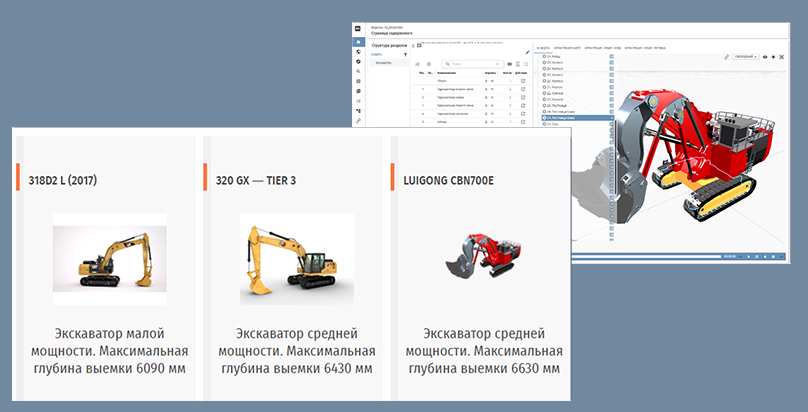Viewport: 808px width, 412px height.
Task: Click the square frame view icon right of search
Action: pyautogui.click(x=526, y=64)
